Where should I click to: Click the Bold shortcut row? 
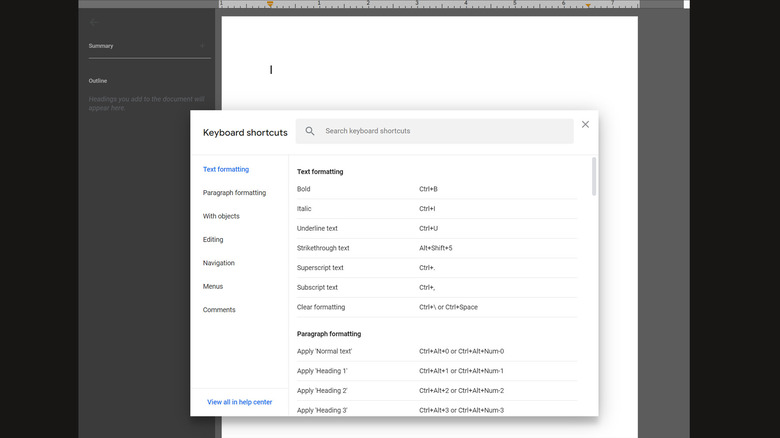(x=436, y=189)
